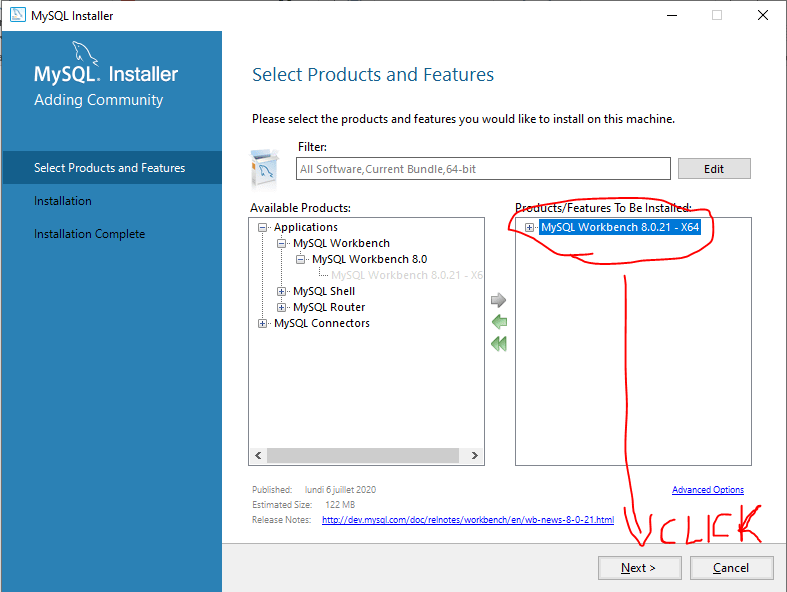The image size is (787, 592).
Task: Select MySQL Workbench 8.0.21 - X64 to be installed
Action: coord(620,227)
